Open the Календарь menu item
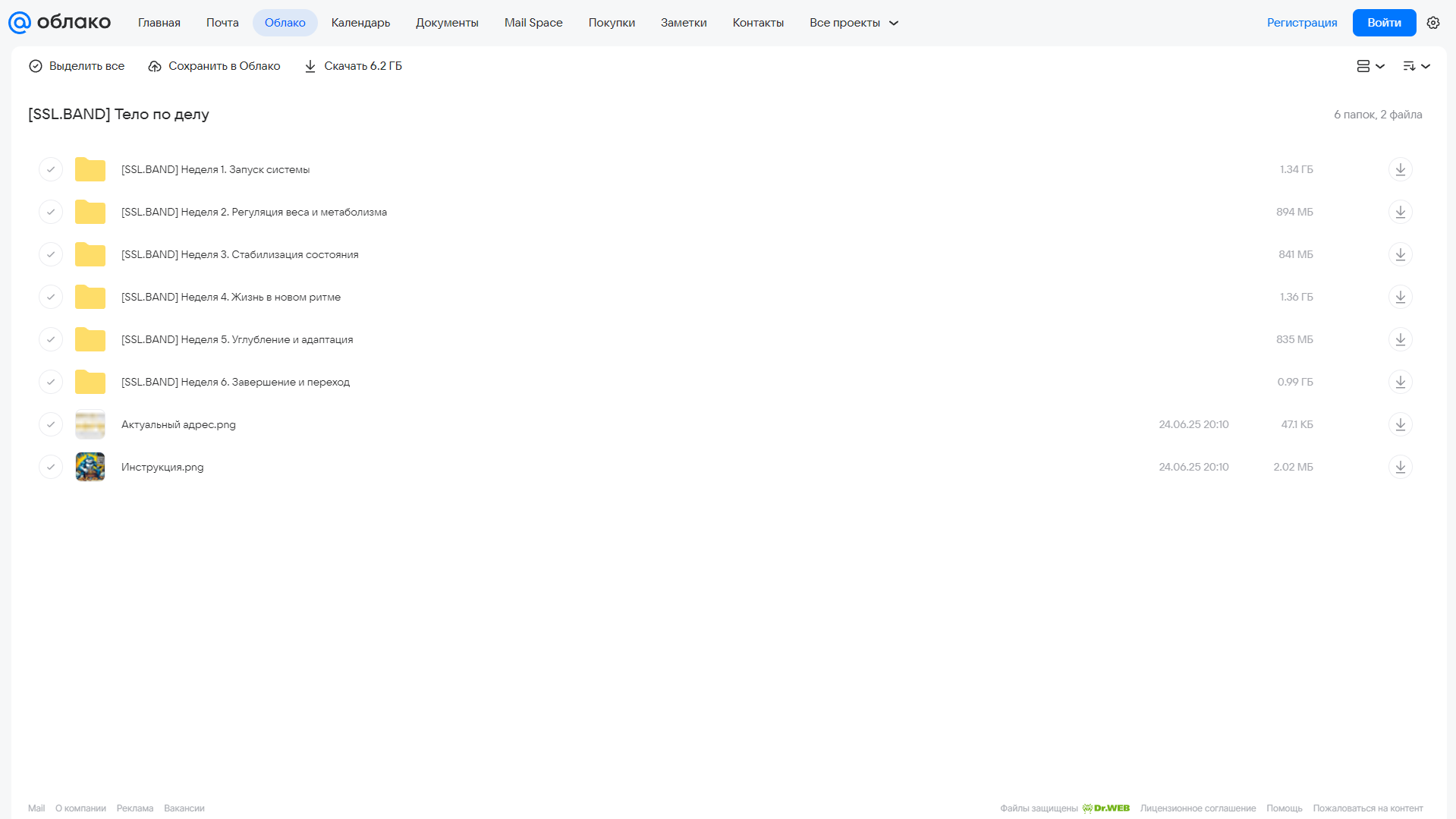 click(360, 23)
